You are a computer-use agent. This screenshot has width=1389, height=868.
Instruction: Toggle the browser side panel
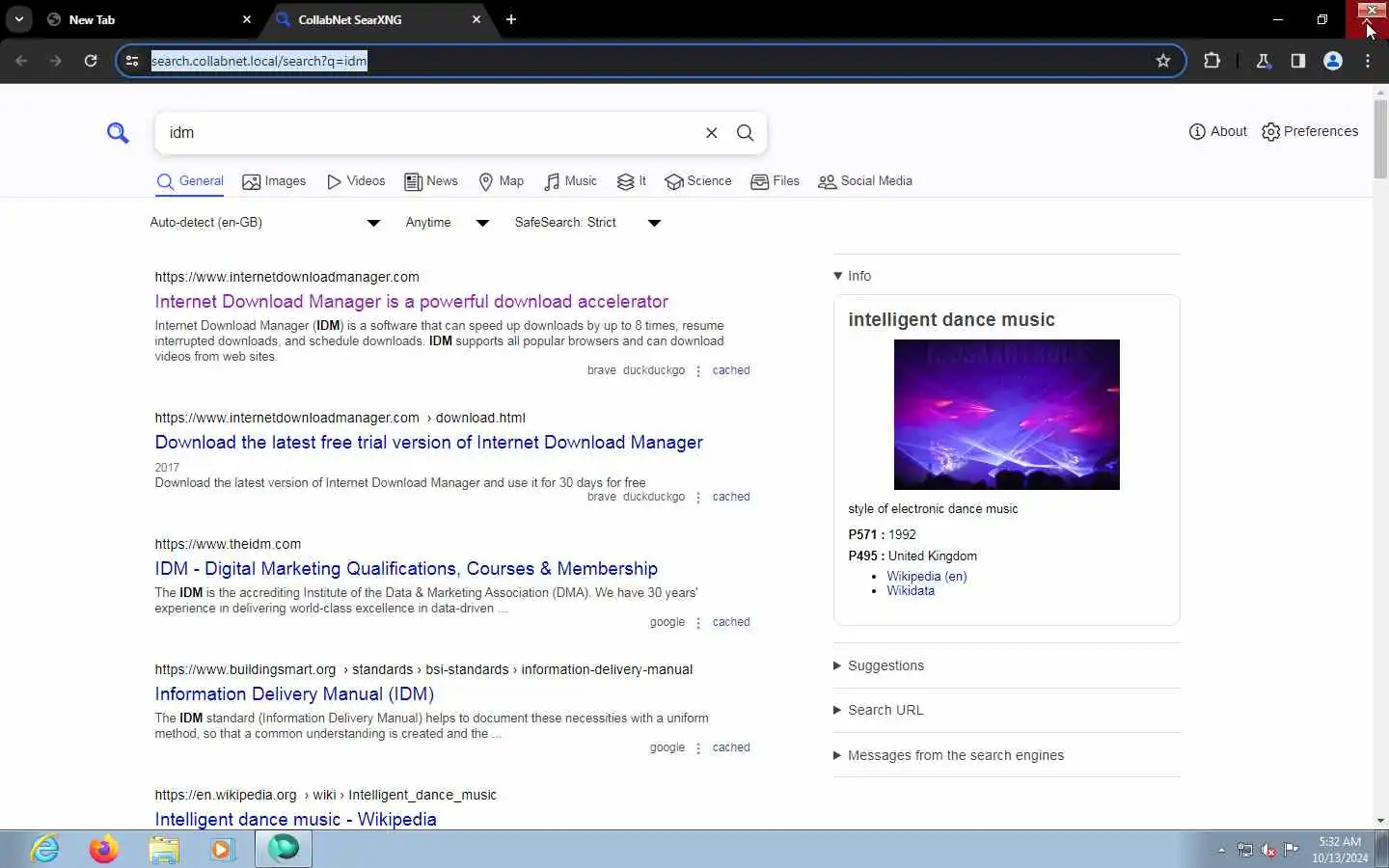click(1298, 61)
